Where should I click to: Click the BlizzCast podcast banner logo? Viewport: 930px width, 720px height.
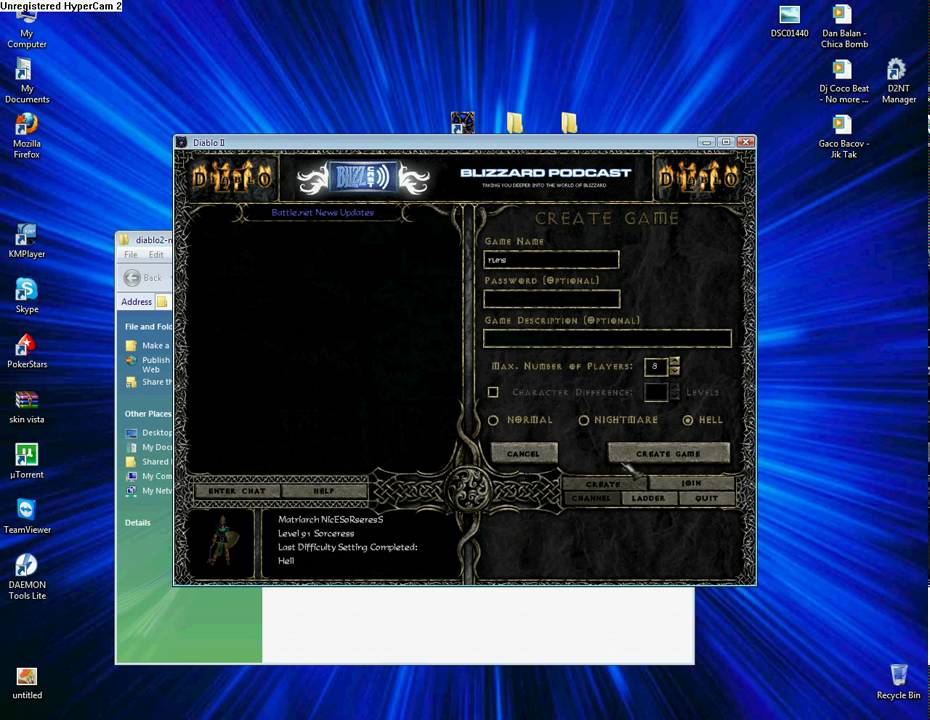[x=363, y=178]
